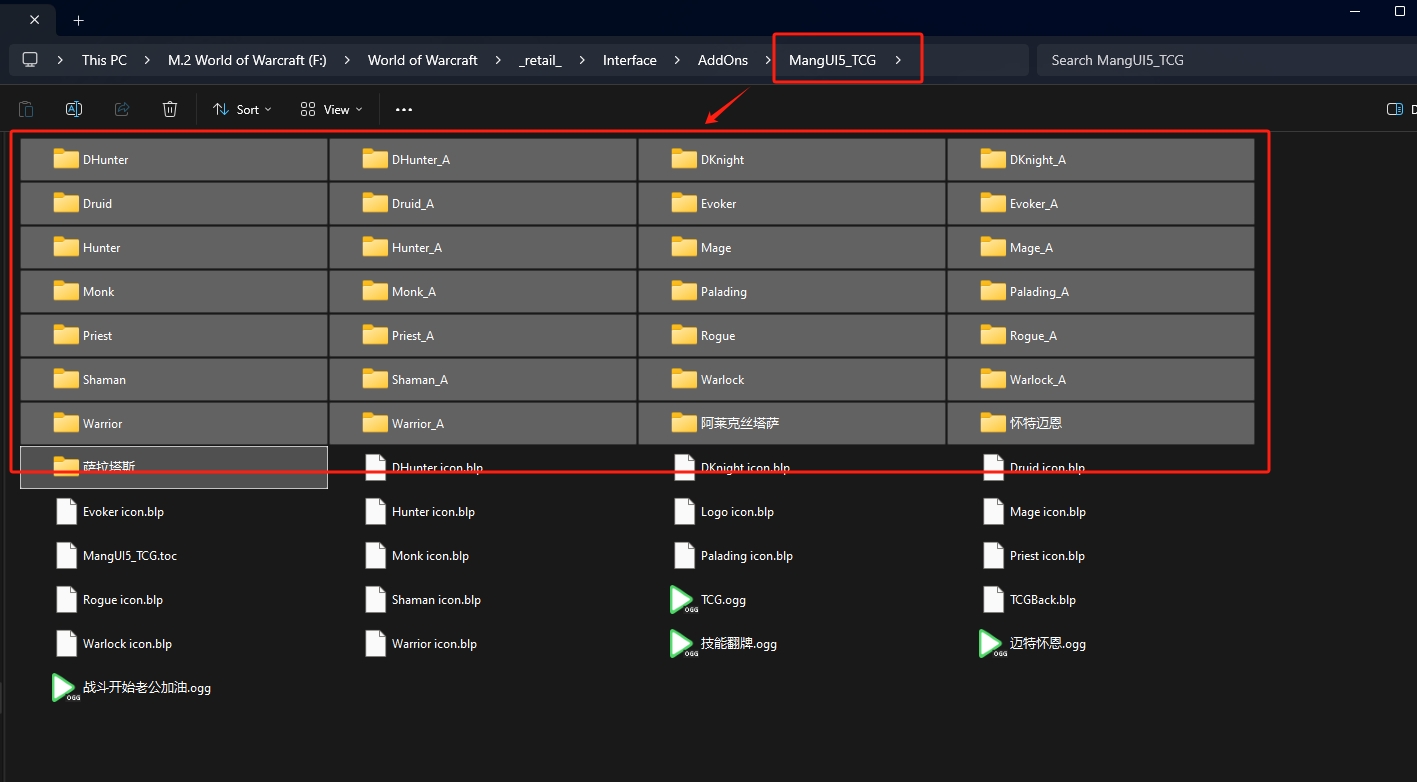Screen dimensions: 1417x782
Task: Navigate to This PC breadcrumb
Action: pos(104,60)
